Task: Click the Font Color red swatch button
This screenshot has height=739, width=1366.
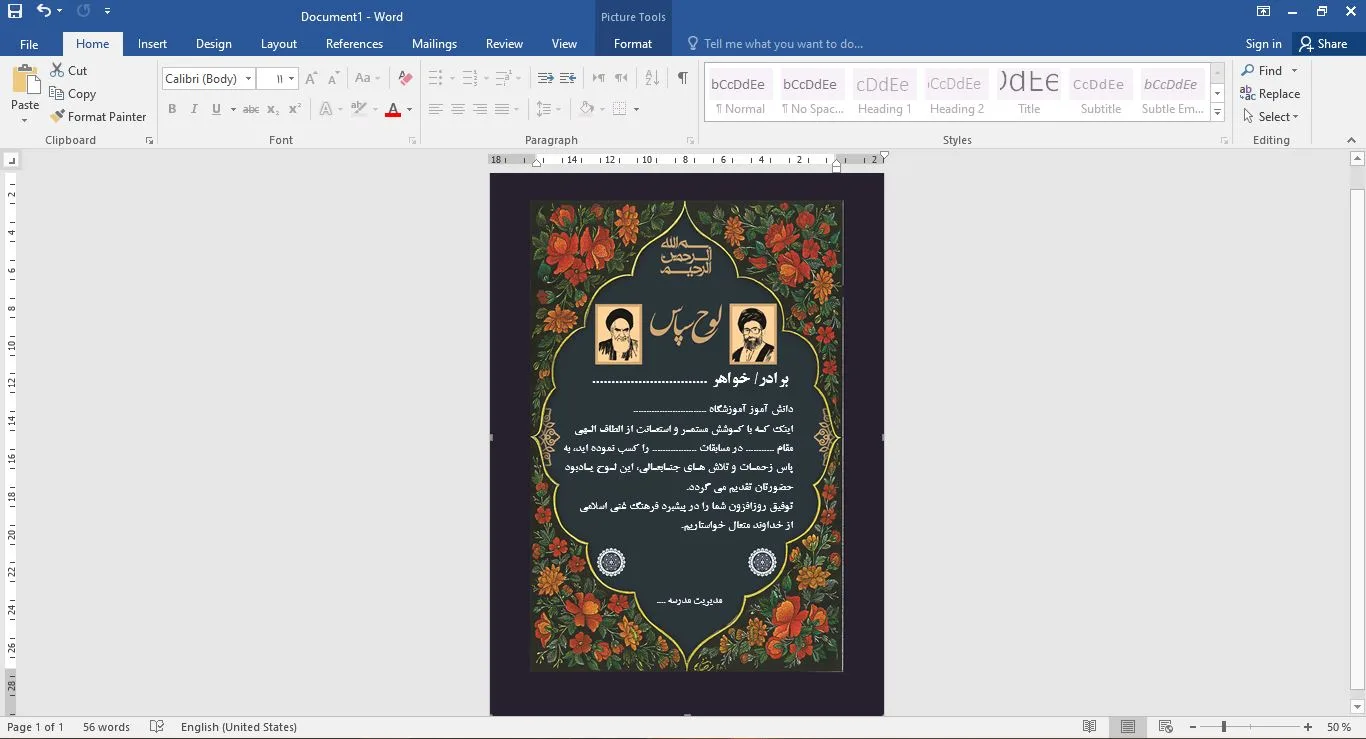Action: click(393, 109)
